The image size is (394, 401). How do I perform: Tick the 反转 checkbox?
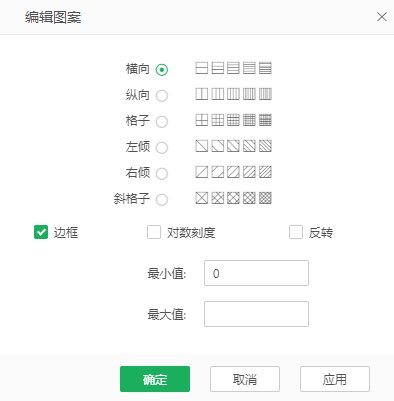pyautogui.click(x=296, y=232)
